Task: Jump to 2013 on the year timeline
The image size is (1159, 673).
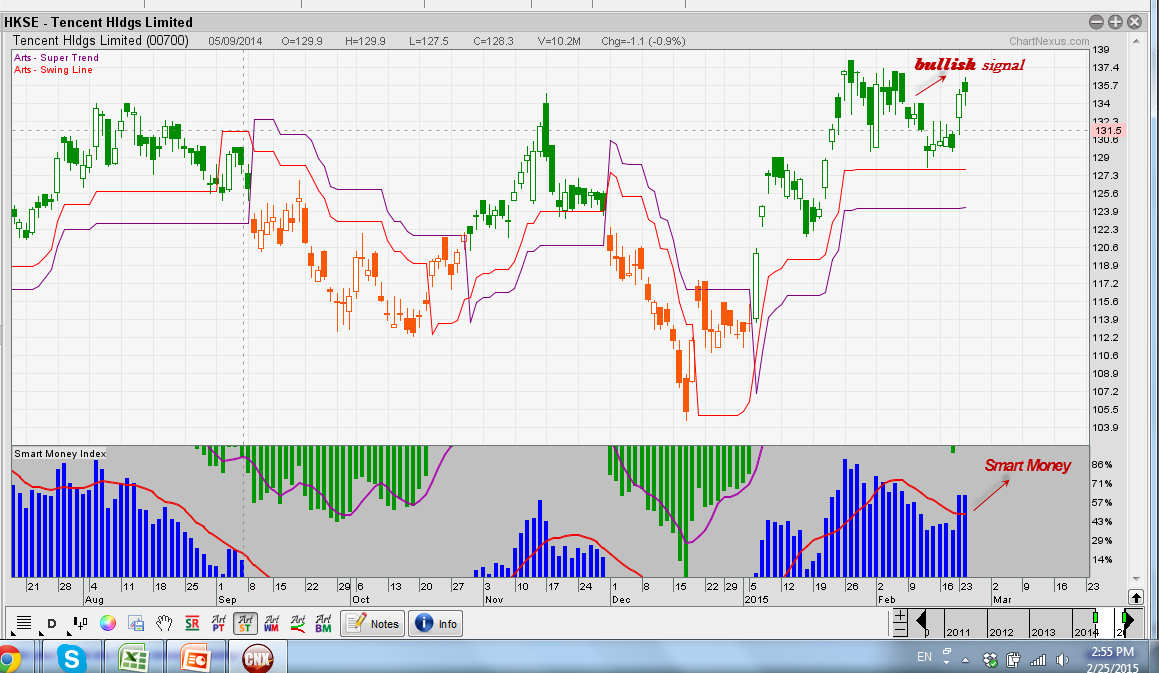Action: (1044, 632)
